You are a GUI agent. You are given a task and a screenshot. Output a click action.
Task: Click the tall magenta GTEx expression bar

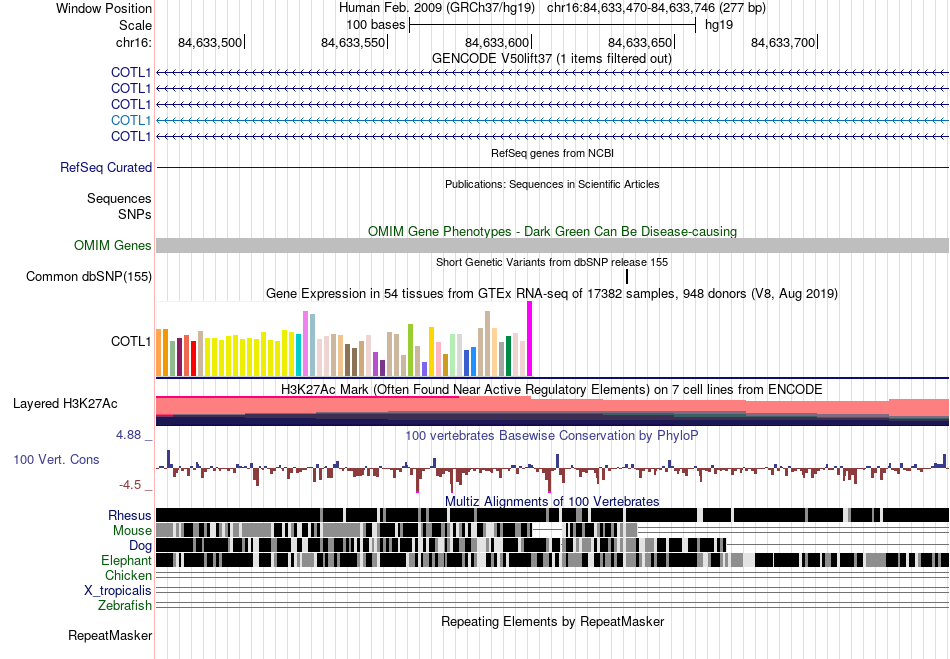coord(530,339)
